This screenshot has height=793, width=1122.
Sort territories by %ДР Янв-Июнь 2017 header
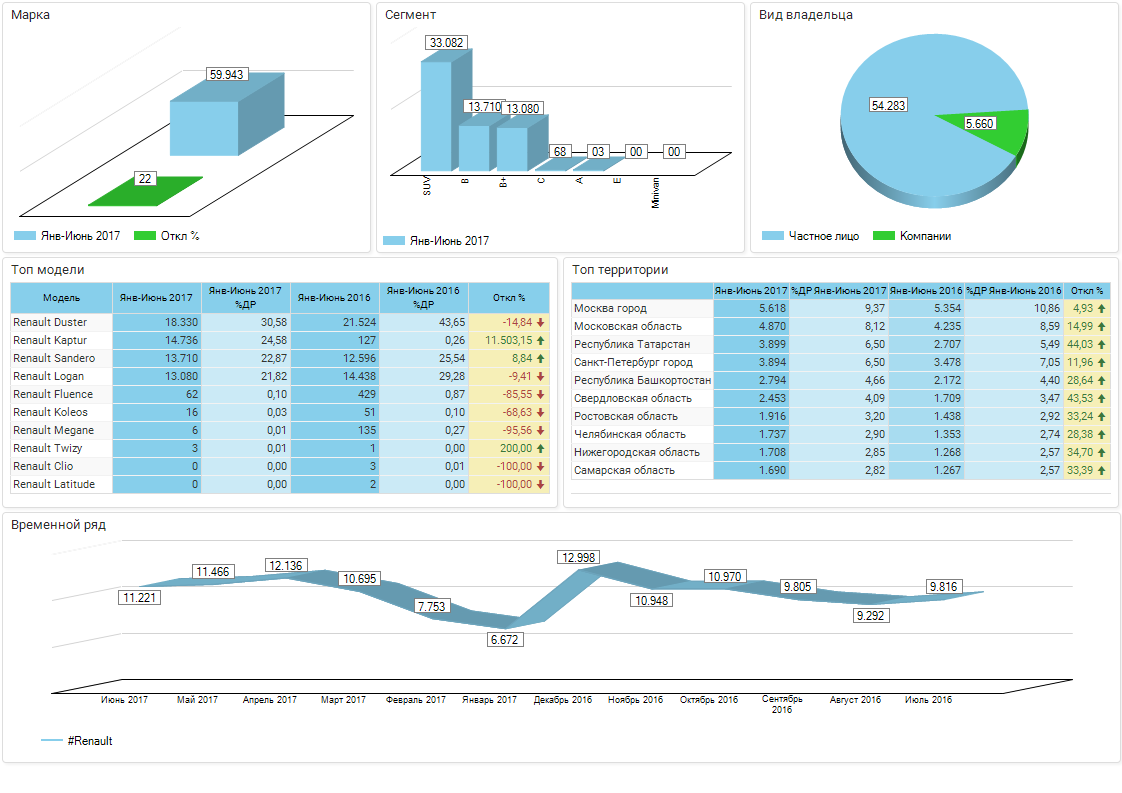(839, 291)
